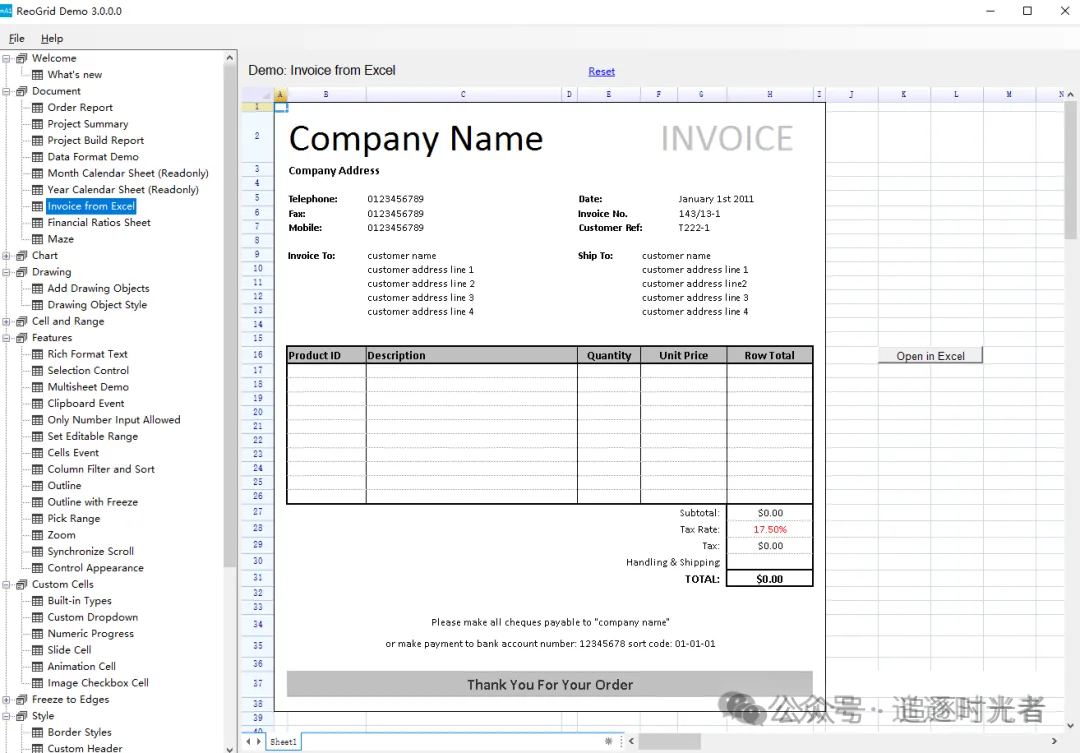Click the horizontal scroll right arrow
1080x753 pixels.
1054,741
